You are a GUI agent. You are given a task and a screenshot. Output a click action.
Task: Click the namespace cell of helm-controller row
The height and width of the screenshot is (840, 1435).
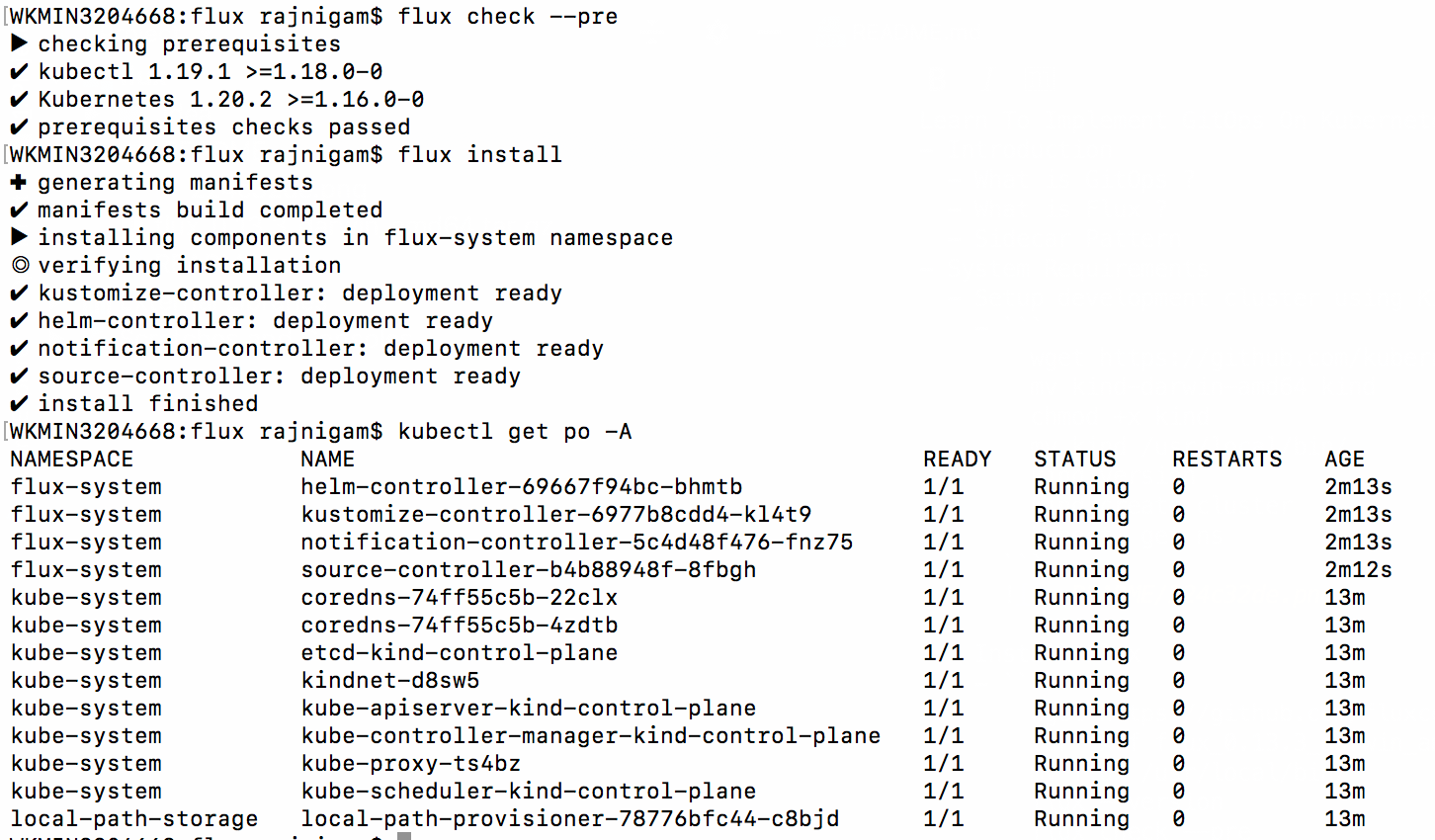point(86,487)
